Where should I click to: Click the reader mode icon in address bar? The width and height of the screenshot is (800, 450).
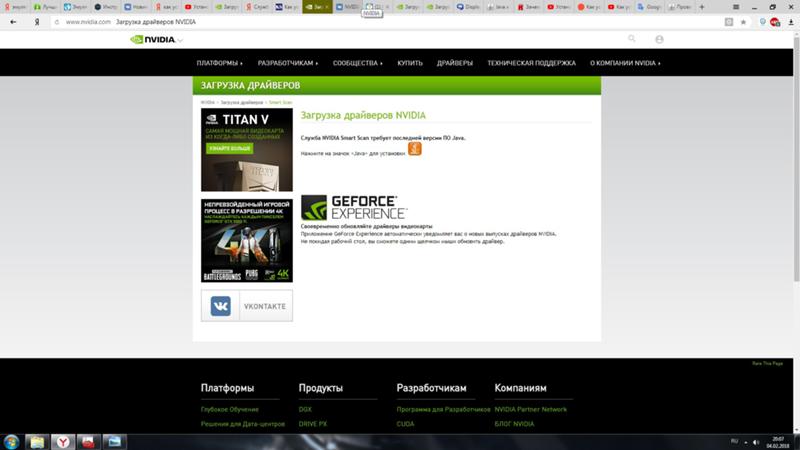click(x=729, y=22)
